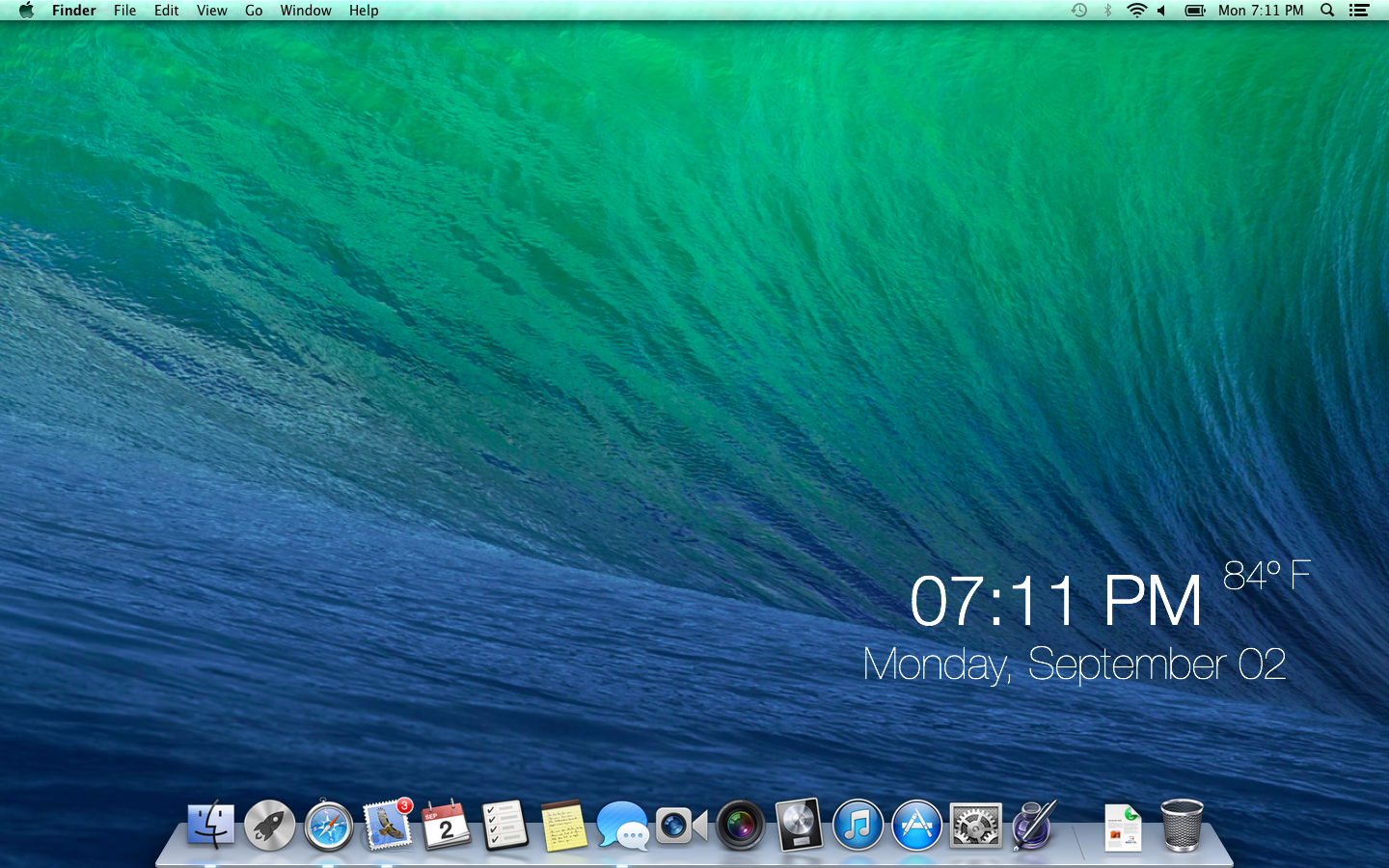Open Spotlight search magnifier

1327,11
